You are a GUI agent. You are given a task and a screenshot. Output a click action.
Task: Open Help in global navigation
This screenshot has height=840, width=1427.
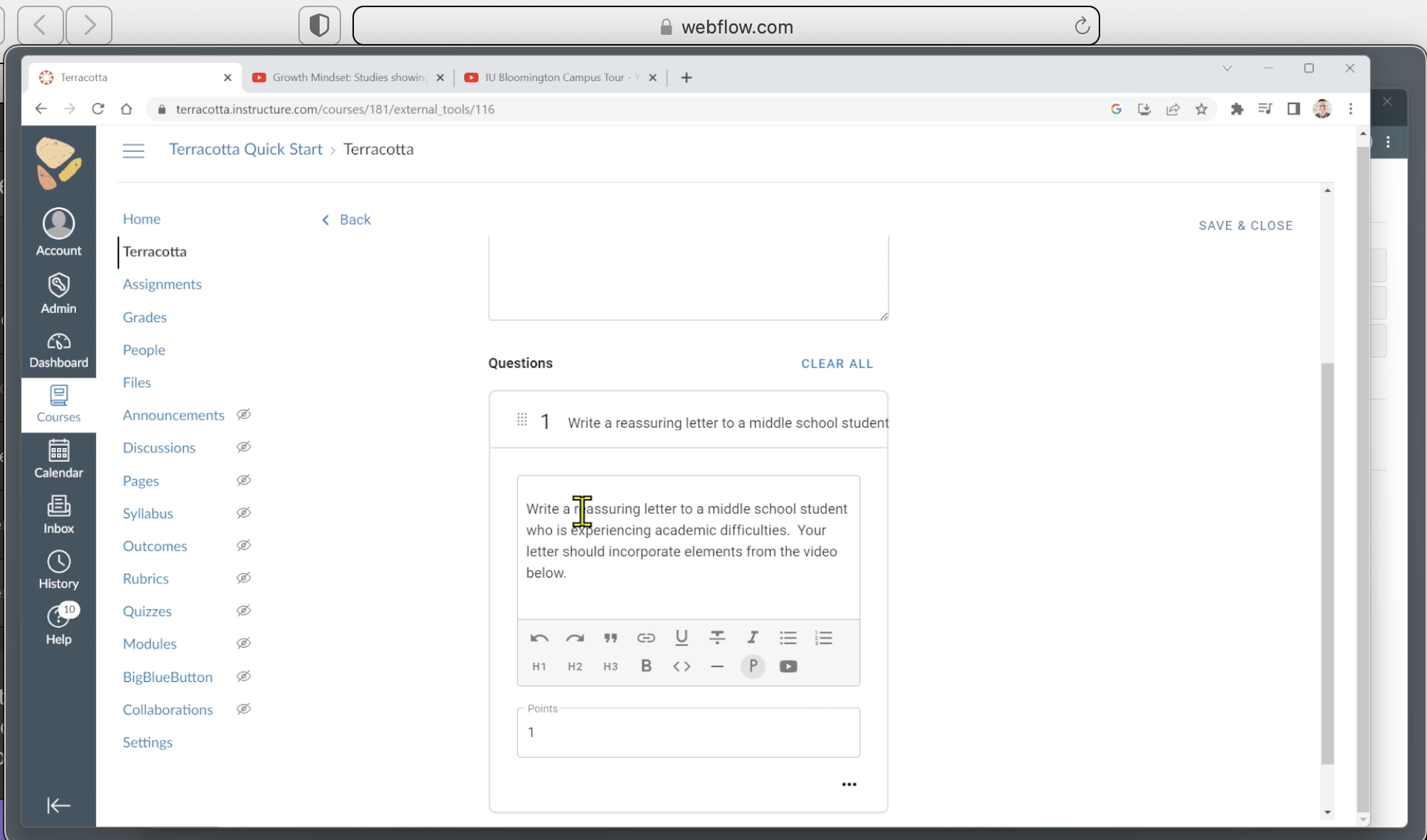tap(58, 626)
